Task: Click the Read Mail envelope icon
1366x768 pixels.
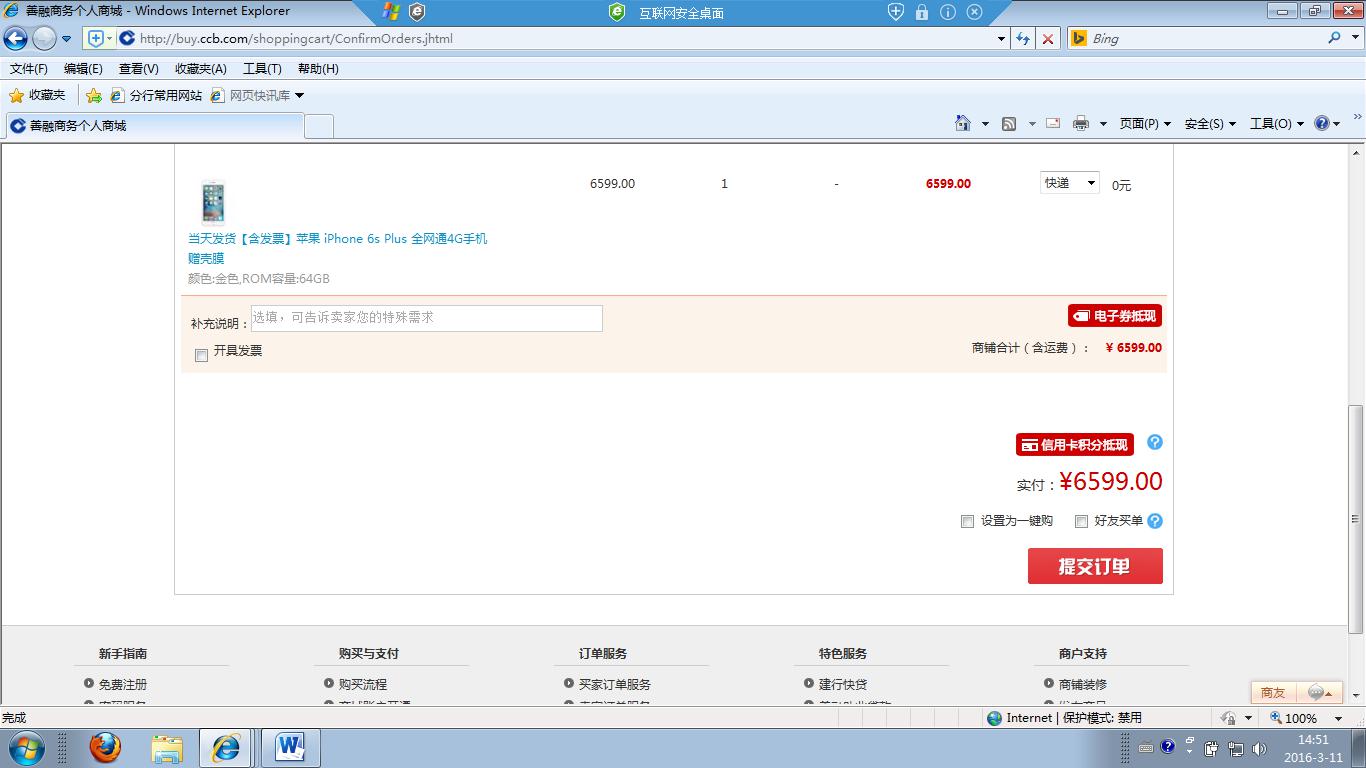Action: 1052,123
